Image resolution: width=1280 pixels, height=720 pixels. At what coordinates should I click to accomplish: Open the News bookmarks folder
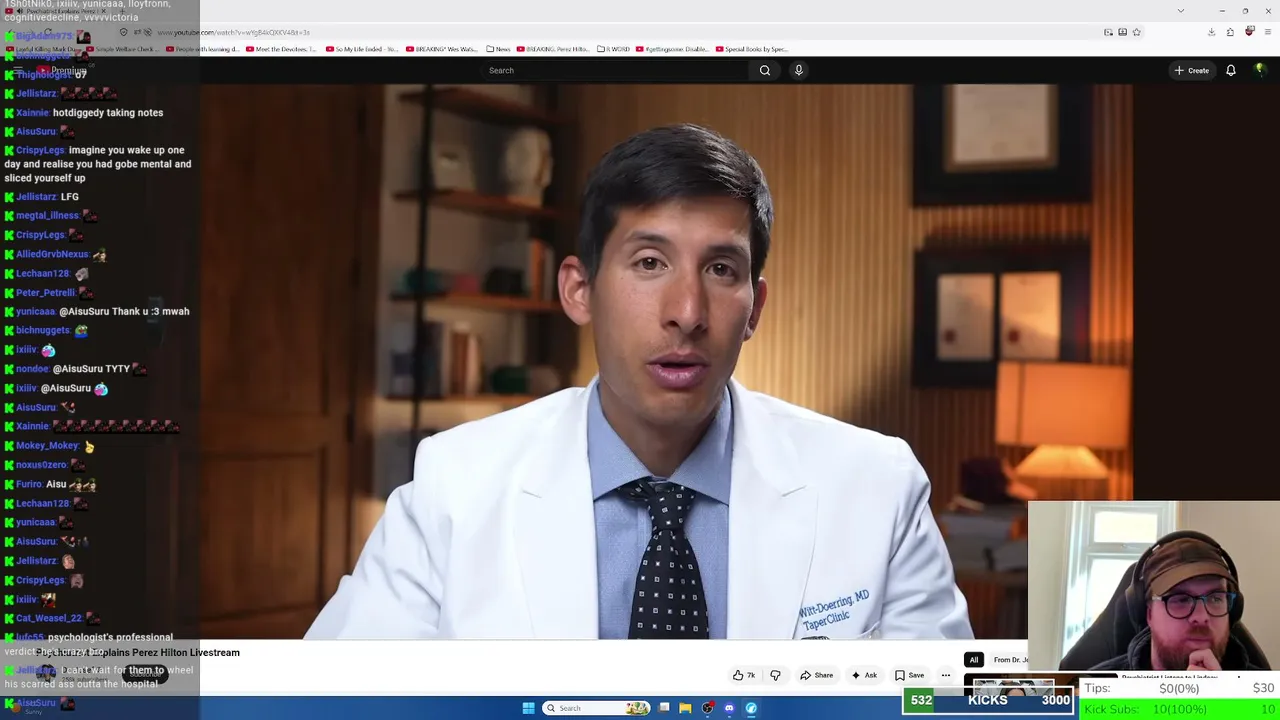(498, 49)
